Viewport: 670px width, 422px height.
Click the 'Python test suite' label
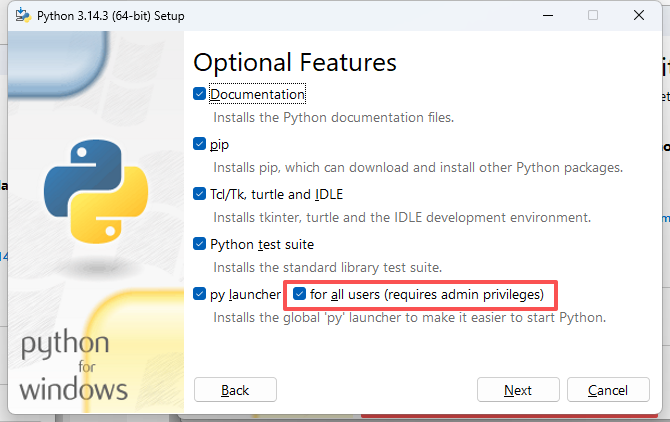262,244
